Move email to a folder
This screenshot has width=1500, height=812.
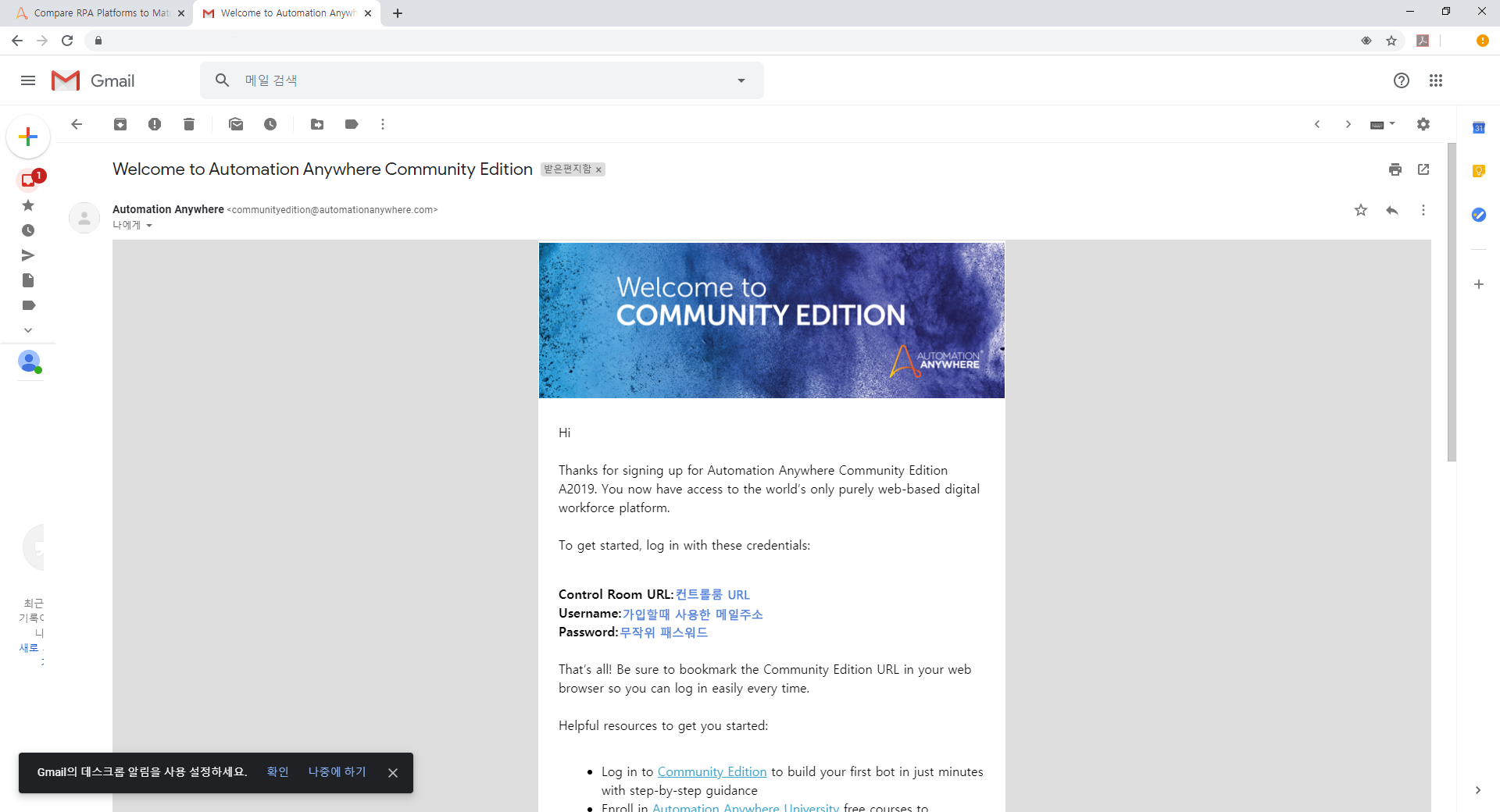click(317, 124)
